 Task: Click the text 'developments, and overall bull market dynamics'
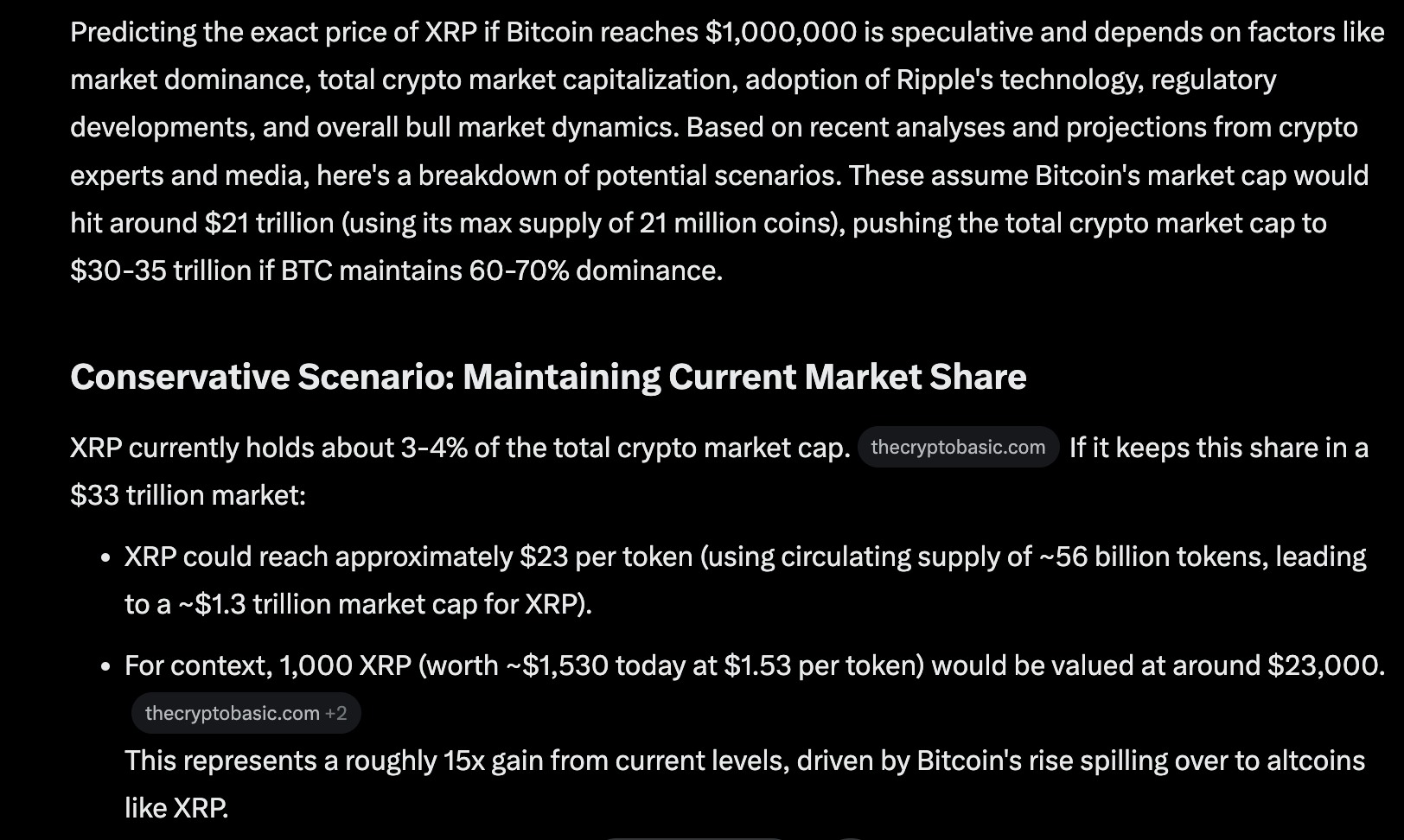[x=373, y=127]
